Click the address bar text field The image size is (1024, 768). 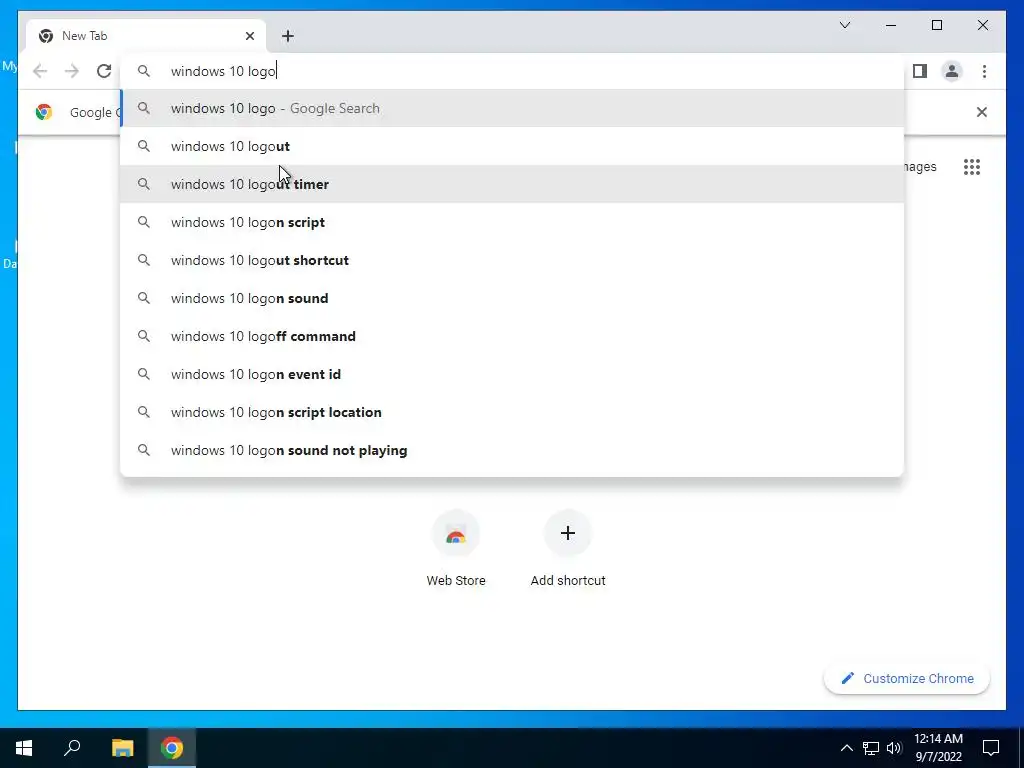tap(512, 71)
